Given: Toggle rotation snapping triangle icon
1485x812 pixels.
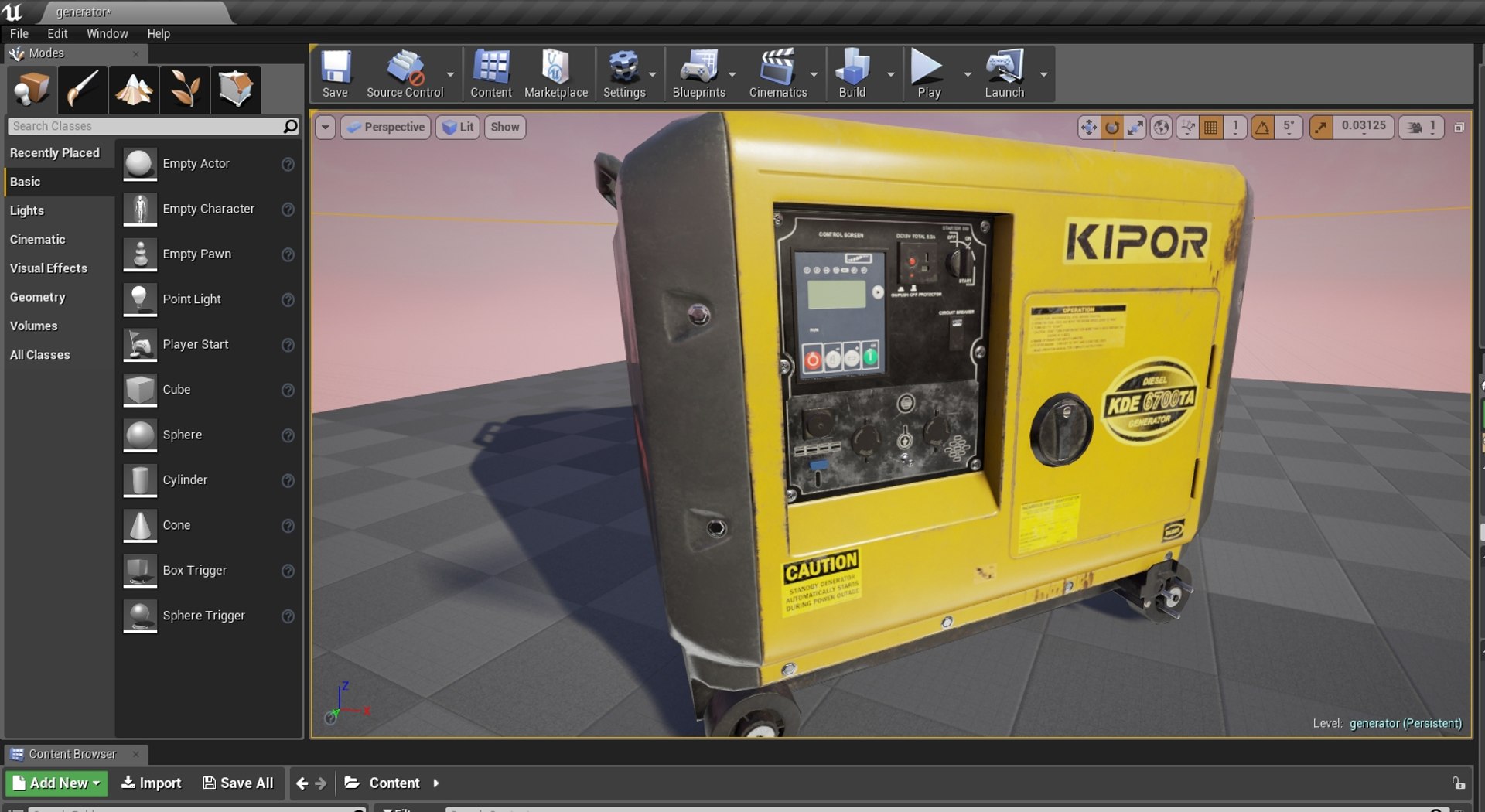Looking at the screenshot, I should tap(1262, 128).
